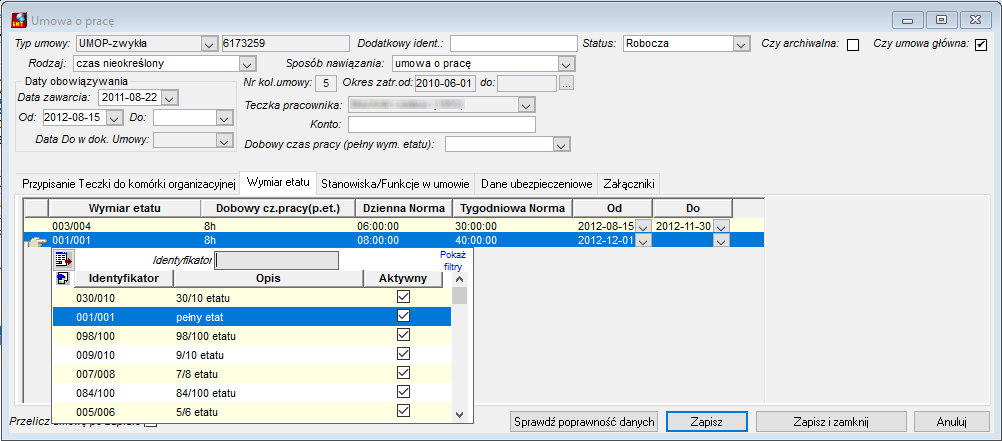The image size is (1002, 441).
Task: Open the Teczka pracownika dropdown
Action: click(x=526, y=105)
